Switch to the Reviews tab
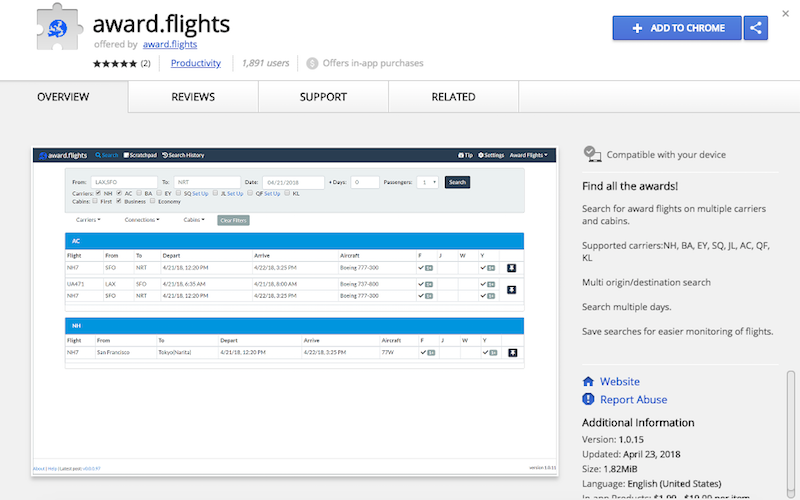Viewport: 800px width, 500px height. (x=193, y=97)
